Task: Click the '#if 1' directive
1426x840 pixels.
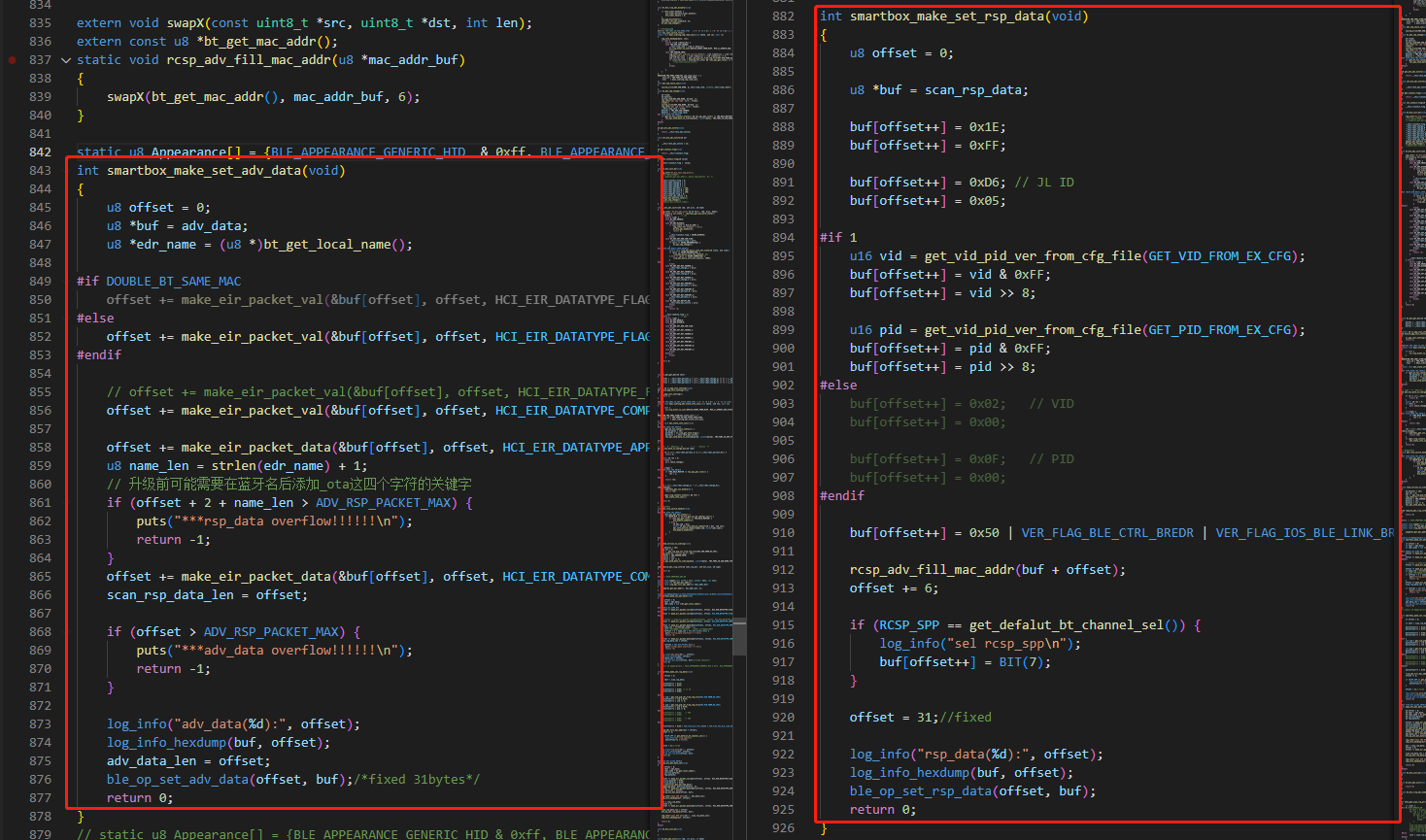Action: coord(838,238)
